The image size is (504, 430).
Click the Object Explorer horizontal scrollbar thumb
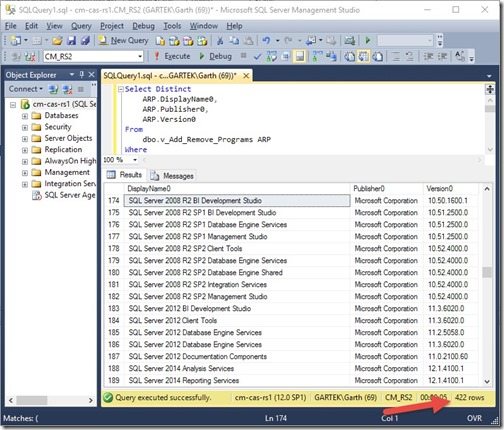tap(32, 400)
